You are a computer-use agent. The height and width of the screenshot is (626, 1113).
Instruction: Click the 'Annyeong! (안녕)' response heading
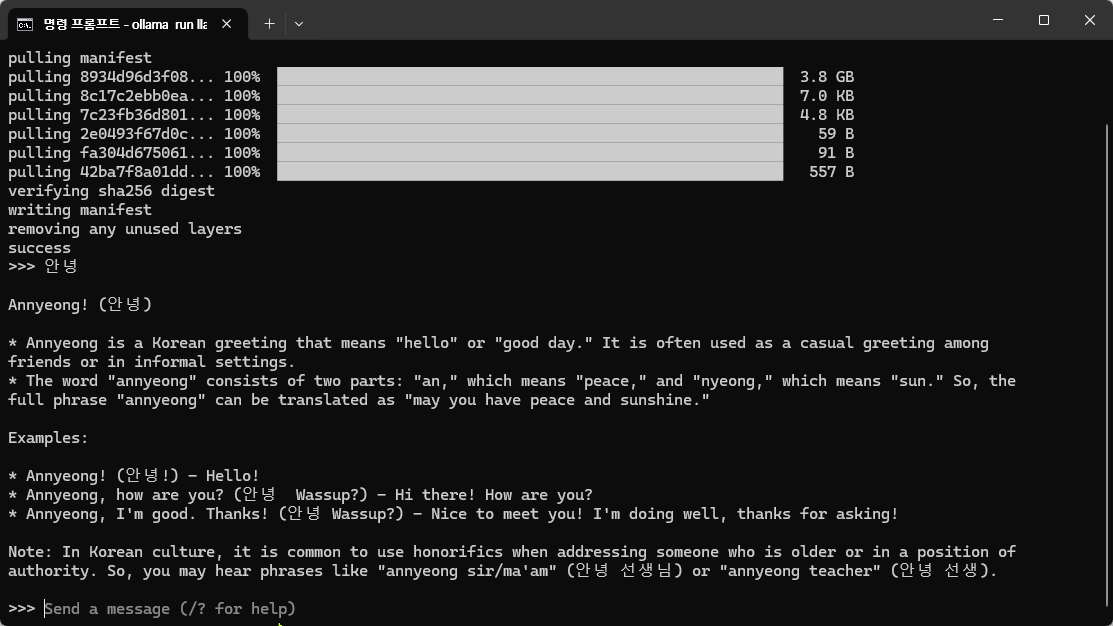[80, 304]
